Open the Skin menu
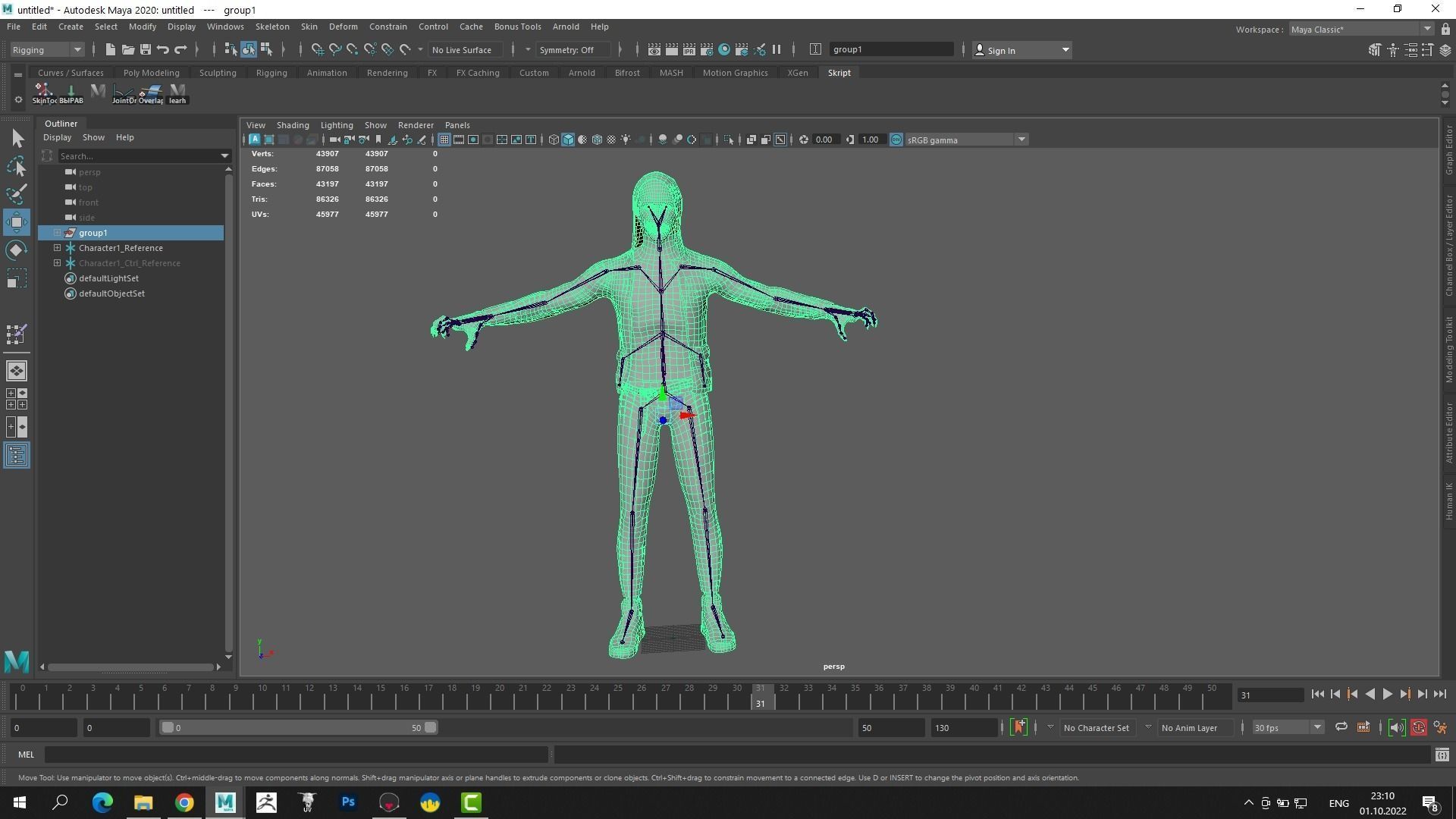This screenshot has width=1456, height=819. tap(309, 27)
